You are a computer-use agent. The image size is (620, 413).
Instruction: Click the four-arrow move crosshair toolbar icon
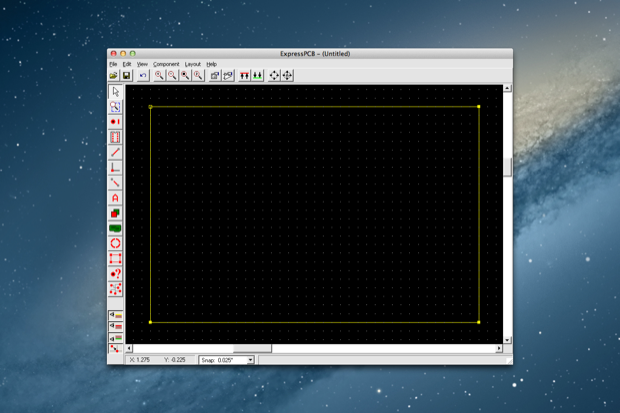[x=287, y=75]
